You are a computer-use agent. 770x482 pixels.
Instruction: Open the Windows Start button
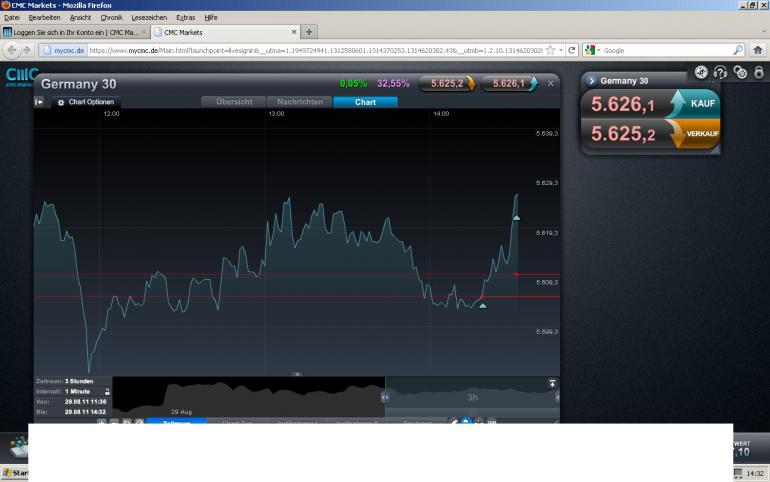tap(15, 473)
